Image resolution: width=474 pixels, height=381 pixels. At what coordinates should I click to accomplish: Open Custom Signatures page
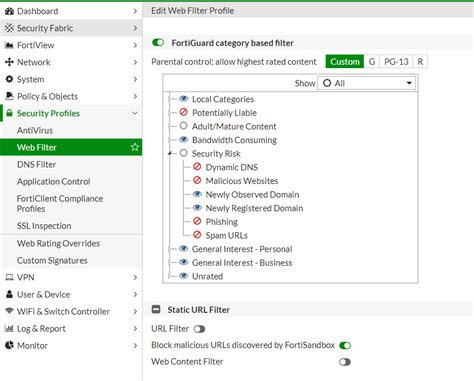pyautogui.click(x=71, y=260)
